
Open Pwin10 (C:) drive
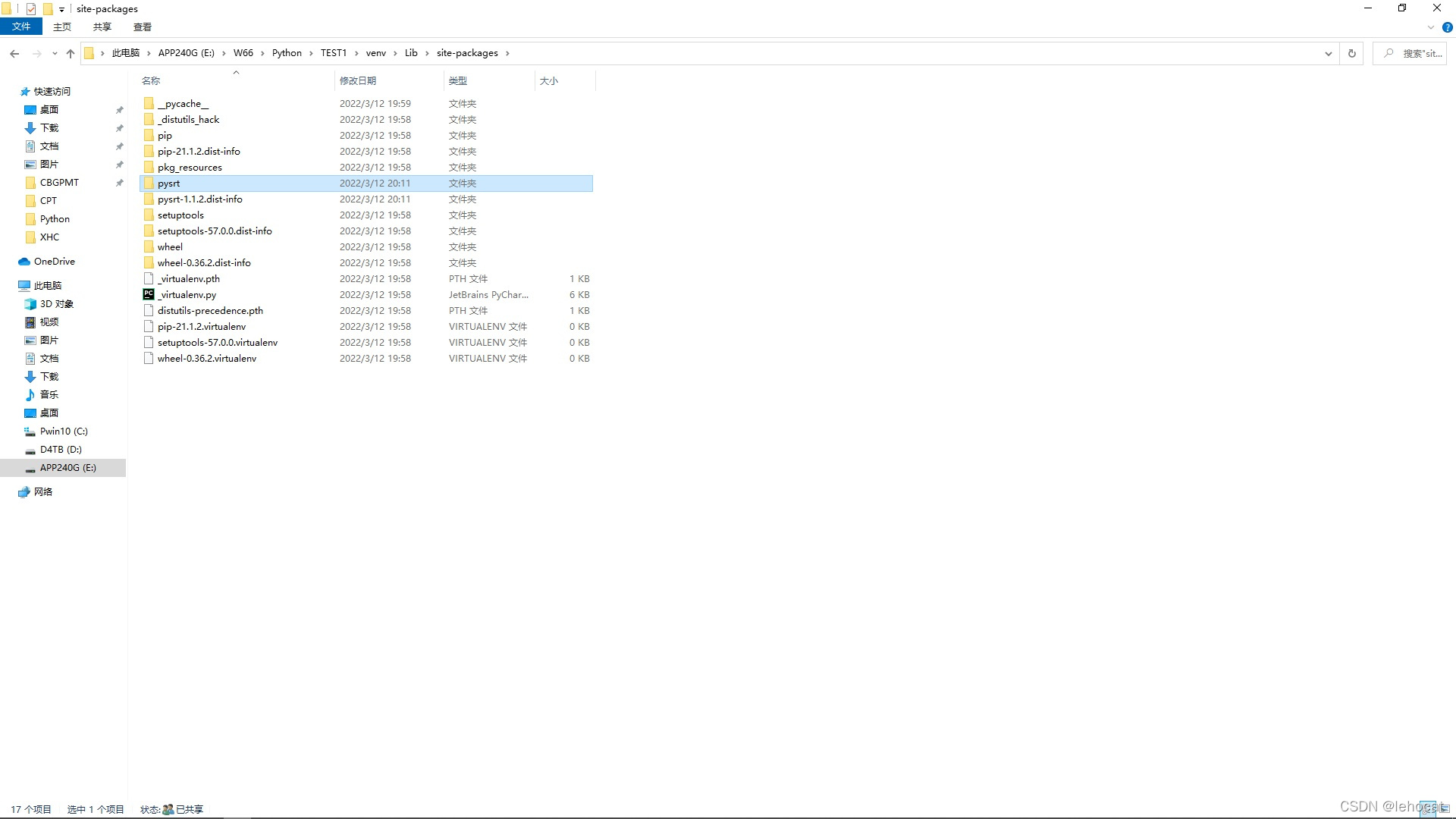click(64, 431)
